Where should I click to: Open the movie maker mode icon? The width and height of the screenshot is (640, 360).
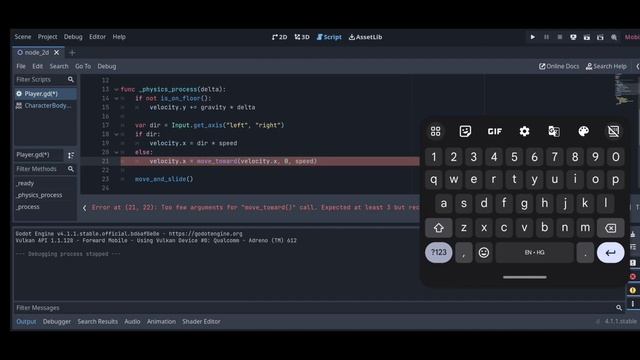click(614, 37)
